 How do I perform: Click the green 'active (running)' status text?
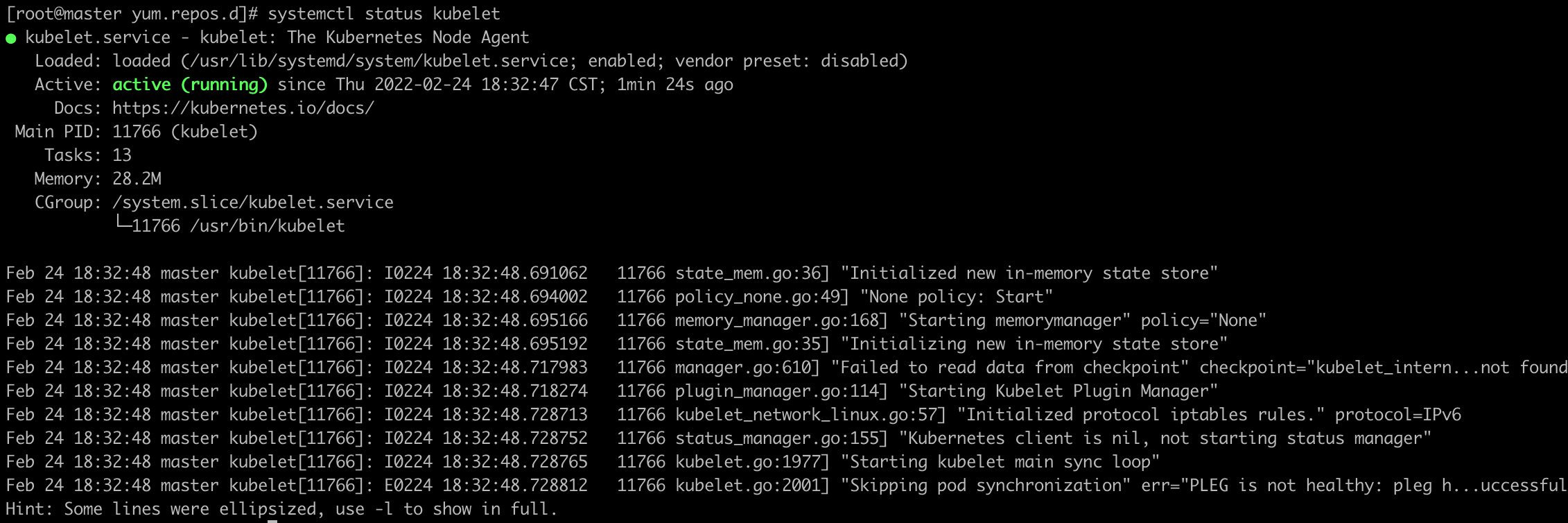coord(190,85)
